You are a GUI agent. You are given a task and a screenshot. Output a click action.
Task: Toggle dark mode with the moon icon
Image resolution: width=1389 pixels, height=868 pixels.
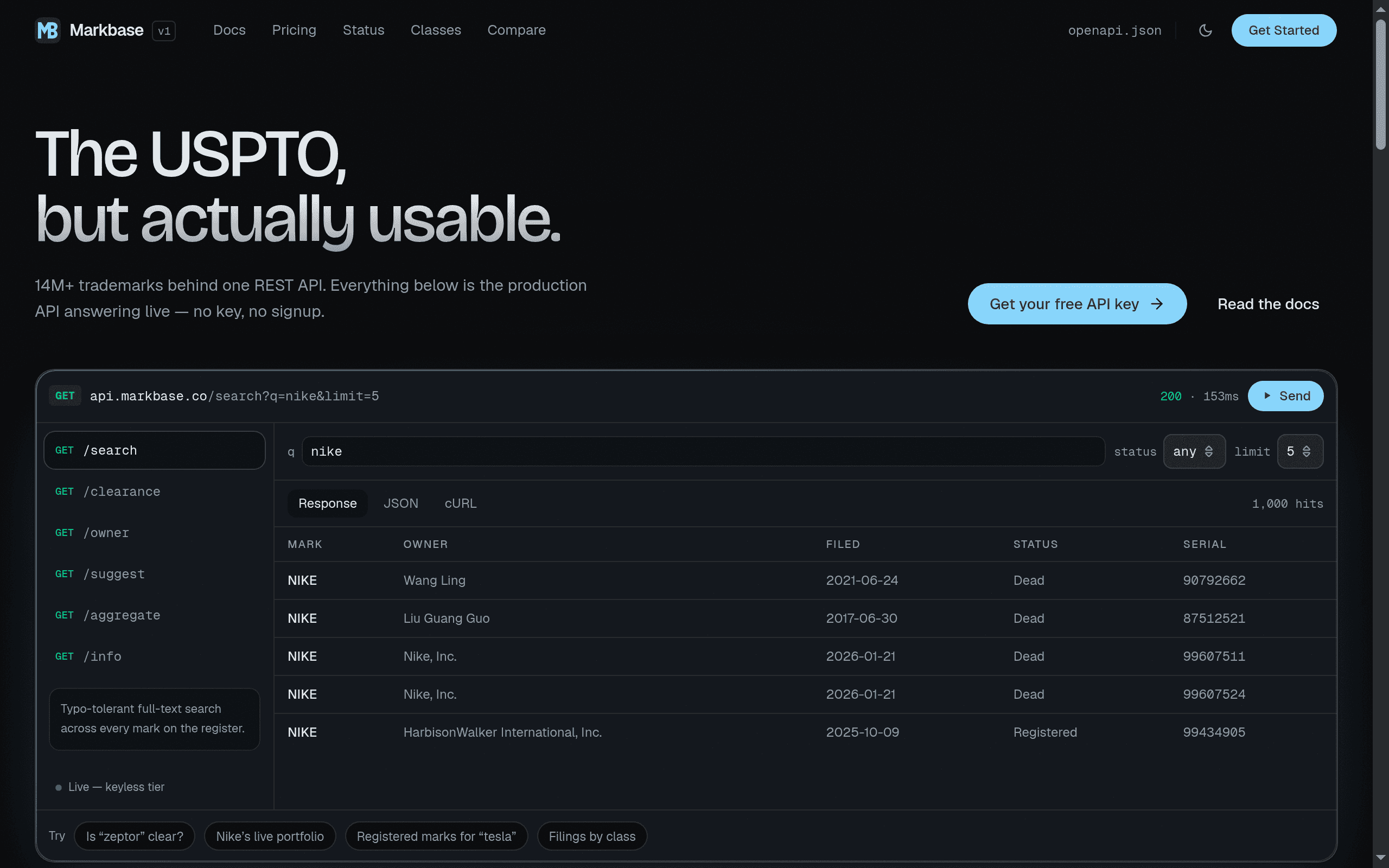[1205, 30]
